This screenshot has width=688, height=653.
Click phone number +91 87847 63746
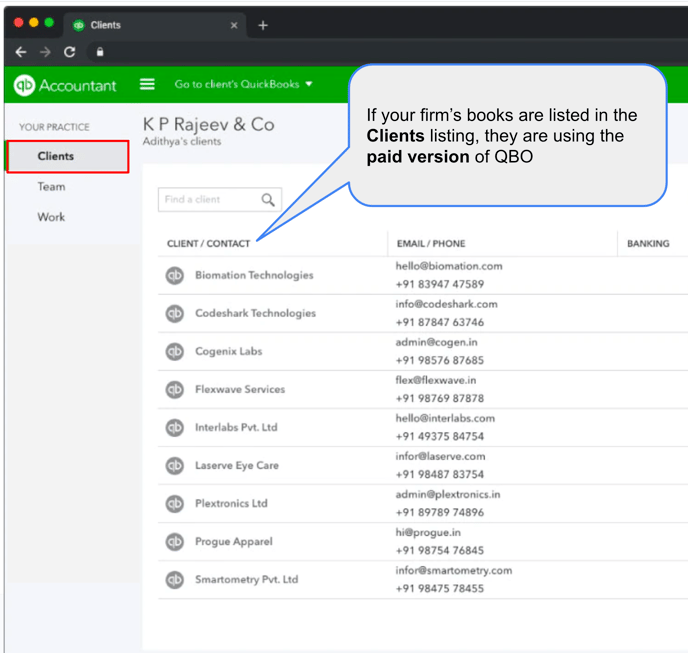point(440,323)
